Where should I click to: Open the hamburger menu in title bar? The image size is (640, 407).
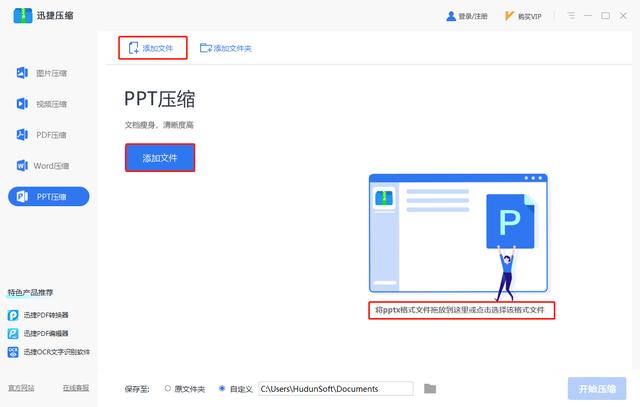click(x=571, y=16)
